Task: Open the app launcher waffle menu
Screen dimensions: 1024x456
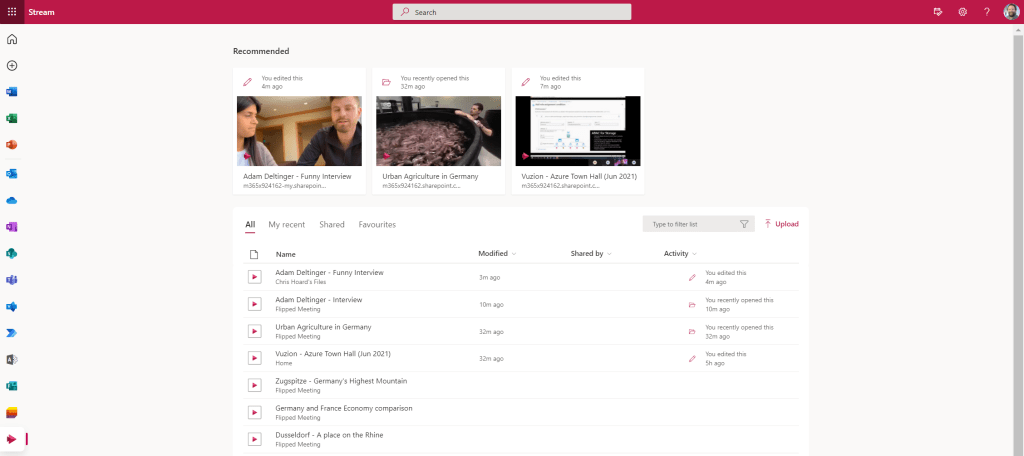Action: tap(12, 12)
